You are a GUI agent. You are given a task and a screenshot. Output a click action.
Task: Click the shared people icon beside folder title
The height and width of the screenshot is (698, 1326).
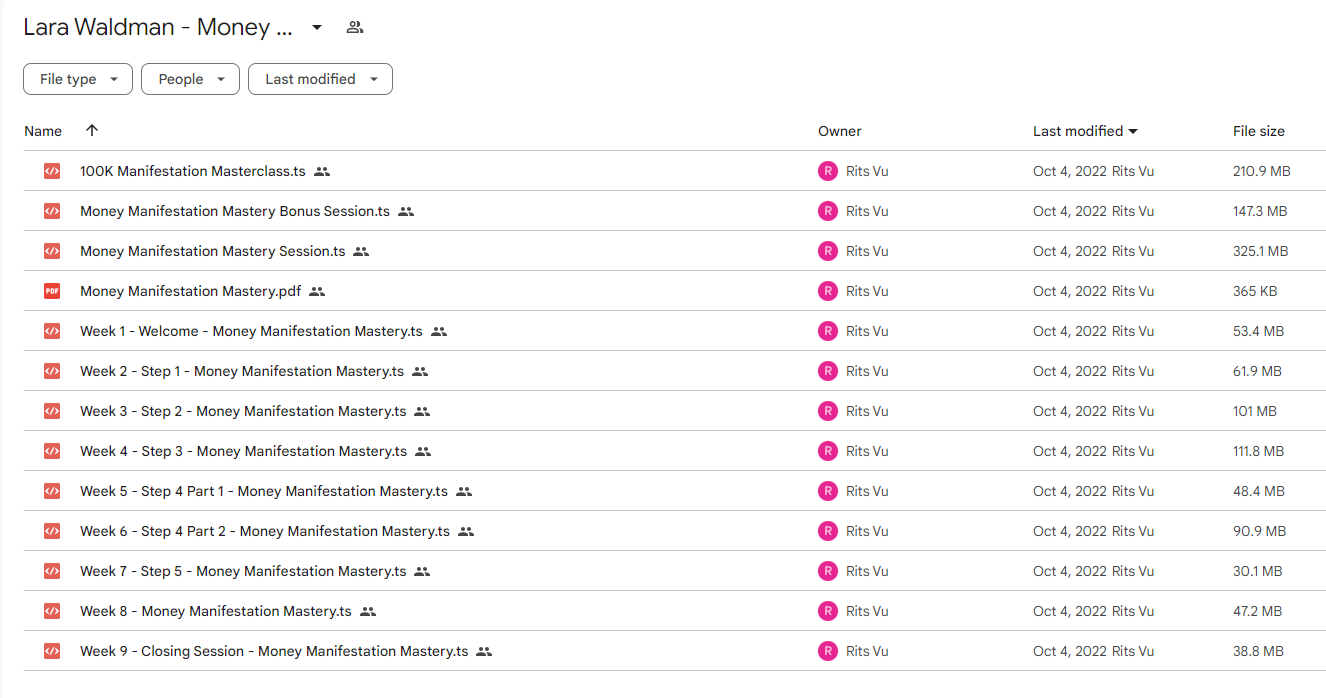pos(355,27)
